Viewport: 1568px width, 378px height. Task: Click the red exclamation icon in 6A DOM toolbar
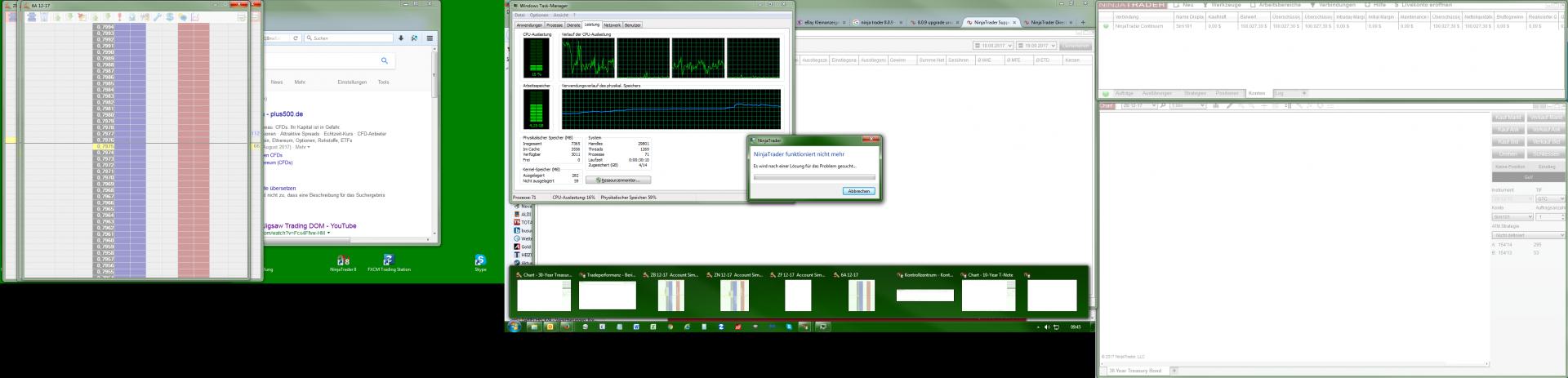(x=119, y=17)
